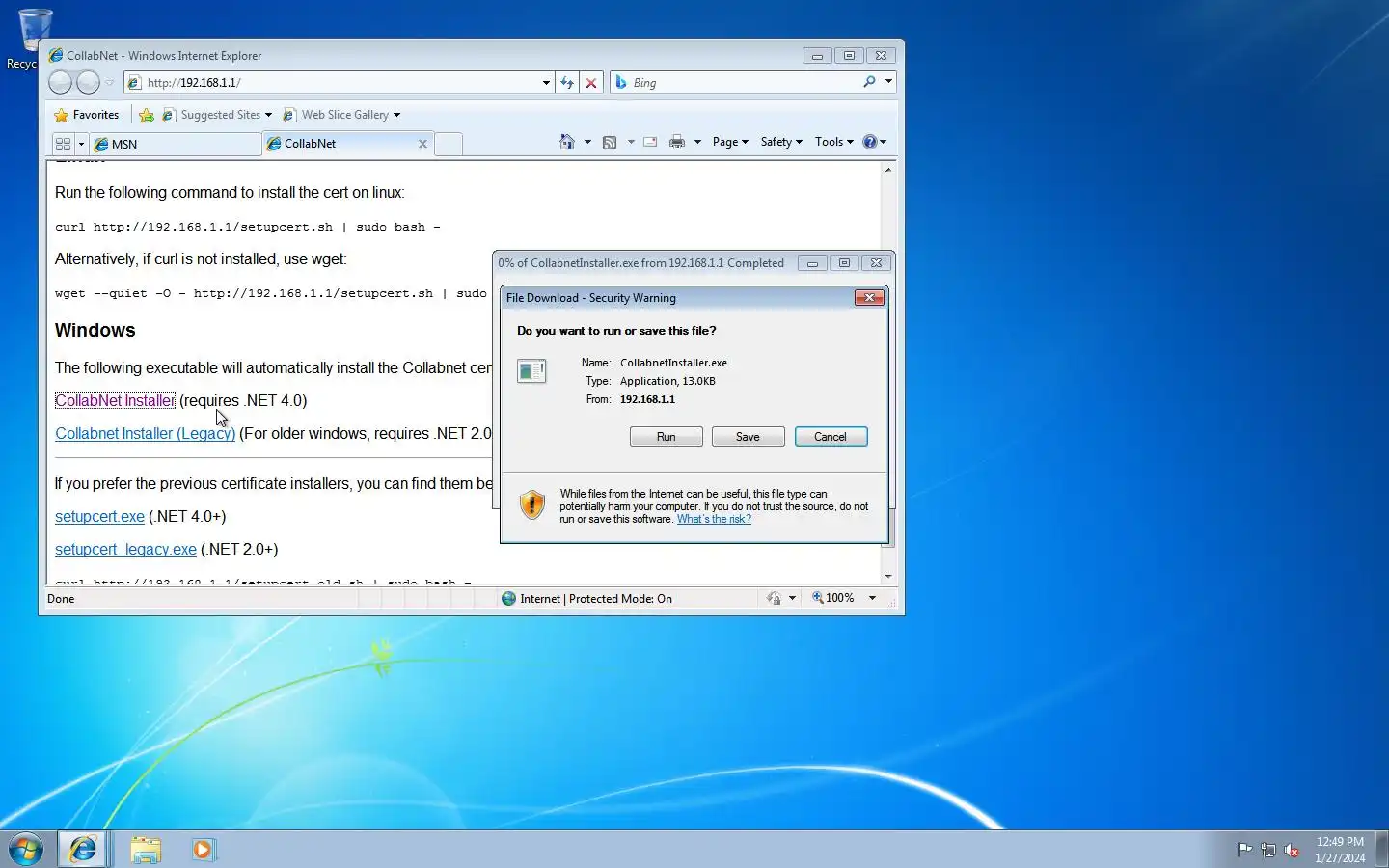1389x868 pixels.
Task: Click the network tray icon
Action: 1267,851
